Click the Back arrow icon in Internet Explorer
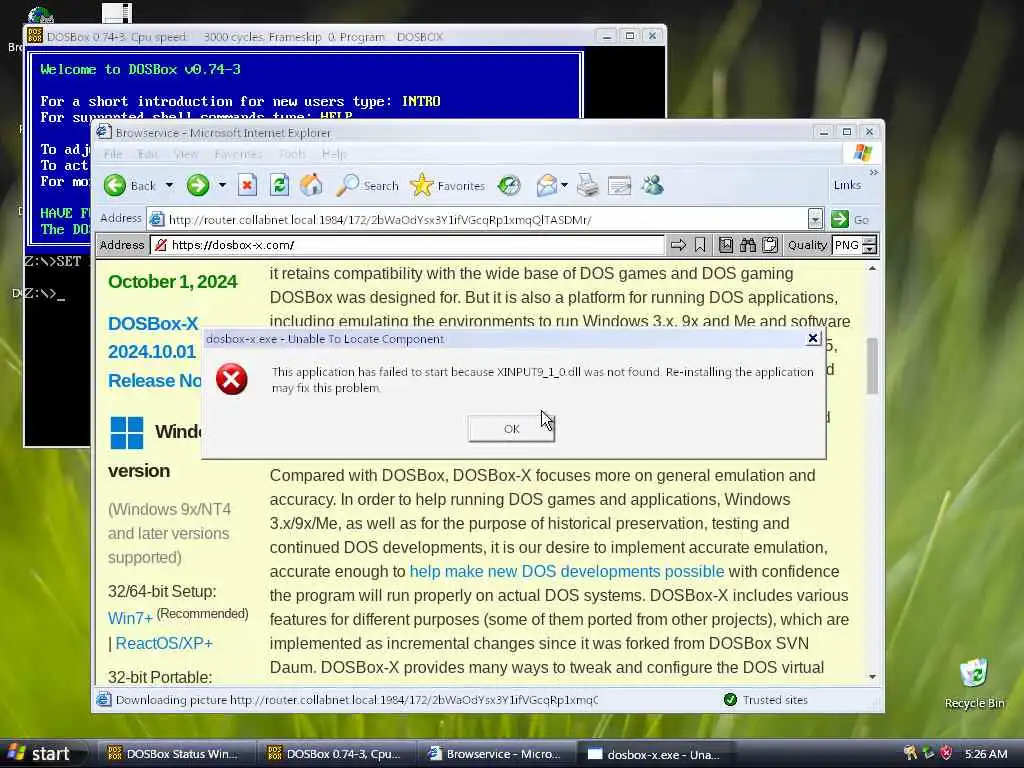The width and height of the screenshot is (1024, 768). (115, 185)
